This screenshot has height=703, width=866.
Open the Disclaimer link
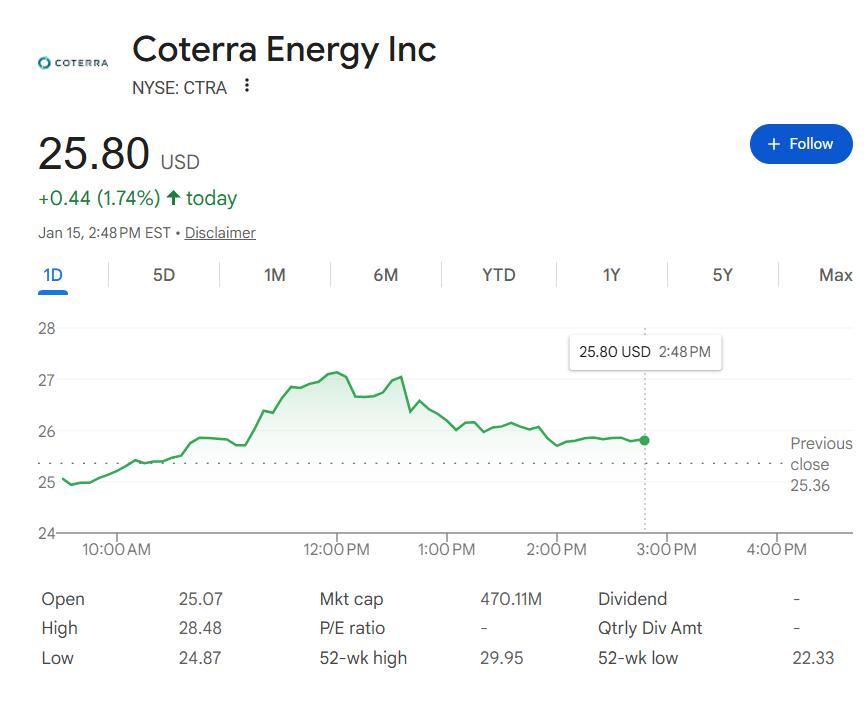tap(220, 233)
